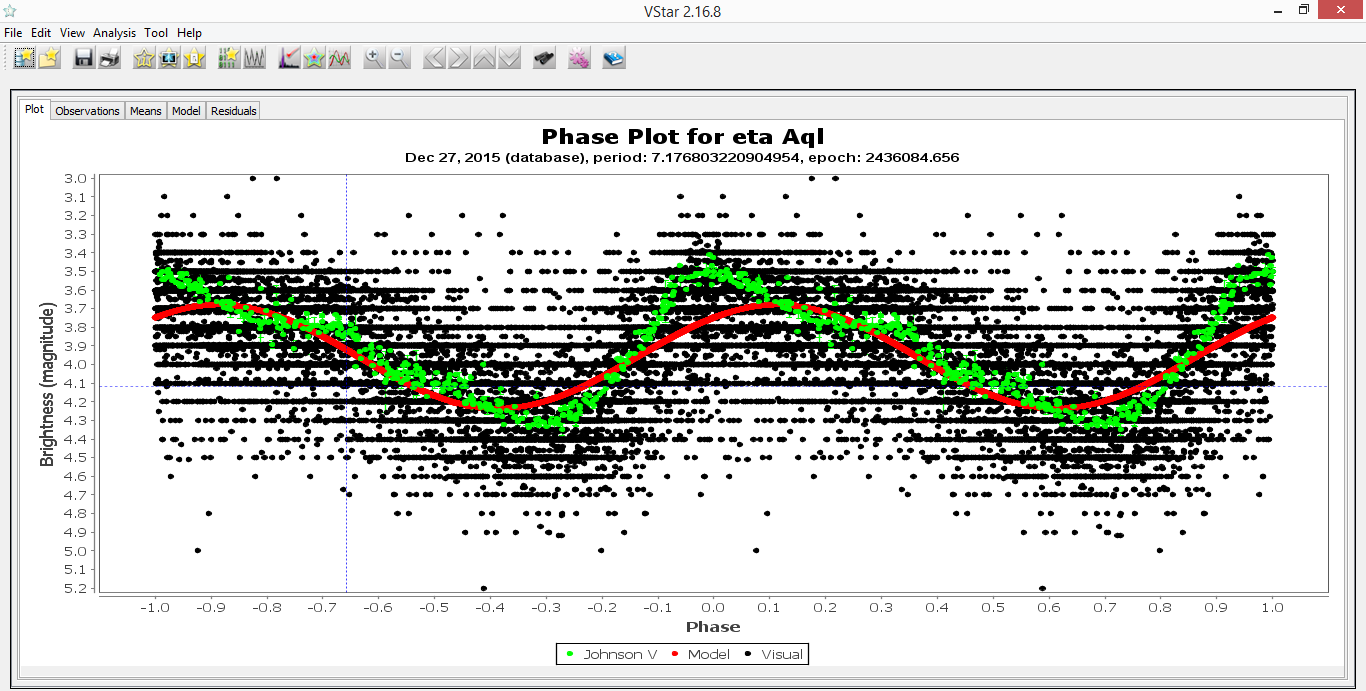The height and width of the screenshot is (691, 1366).
Task: Click the star with document icon
Action: (x=194, y=58)
